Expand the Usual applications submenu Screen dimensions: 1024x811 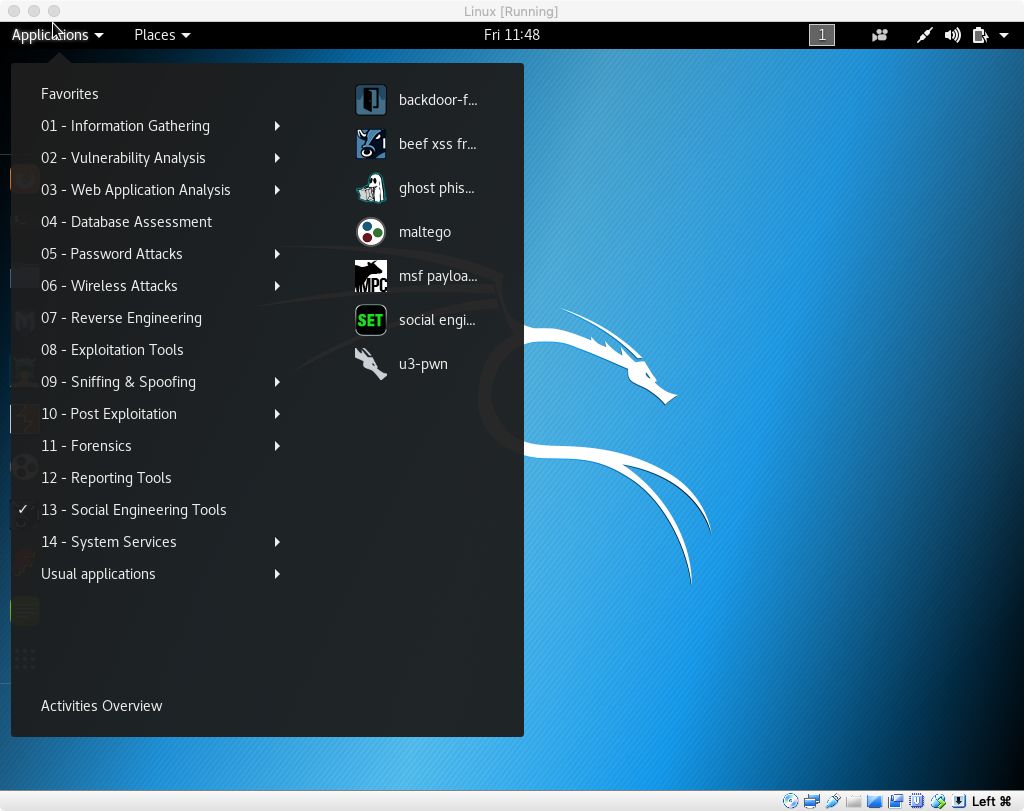click(x=160, y=574)
